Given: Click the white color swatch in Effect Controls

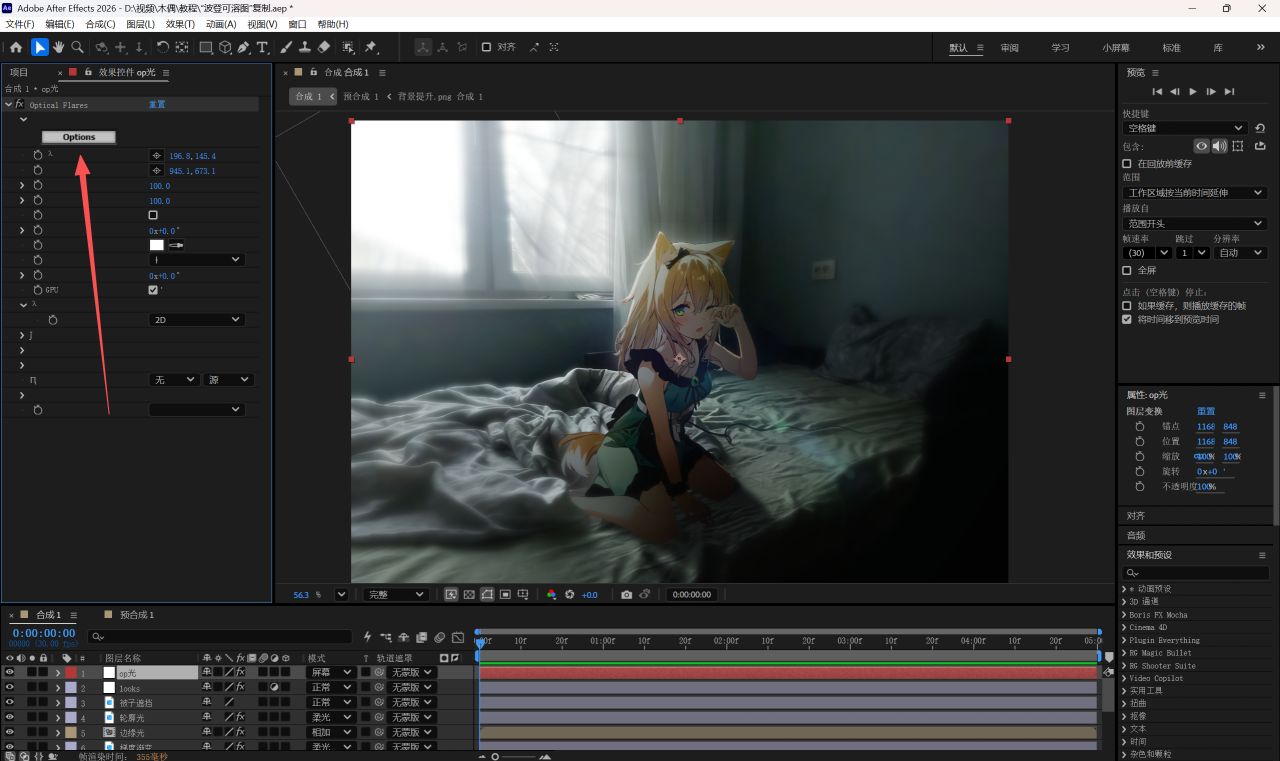Looking at the screenshot, I should tap(156, 245).
